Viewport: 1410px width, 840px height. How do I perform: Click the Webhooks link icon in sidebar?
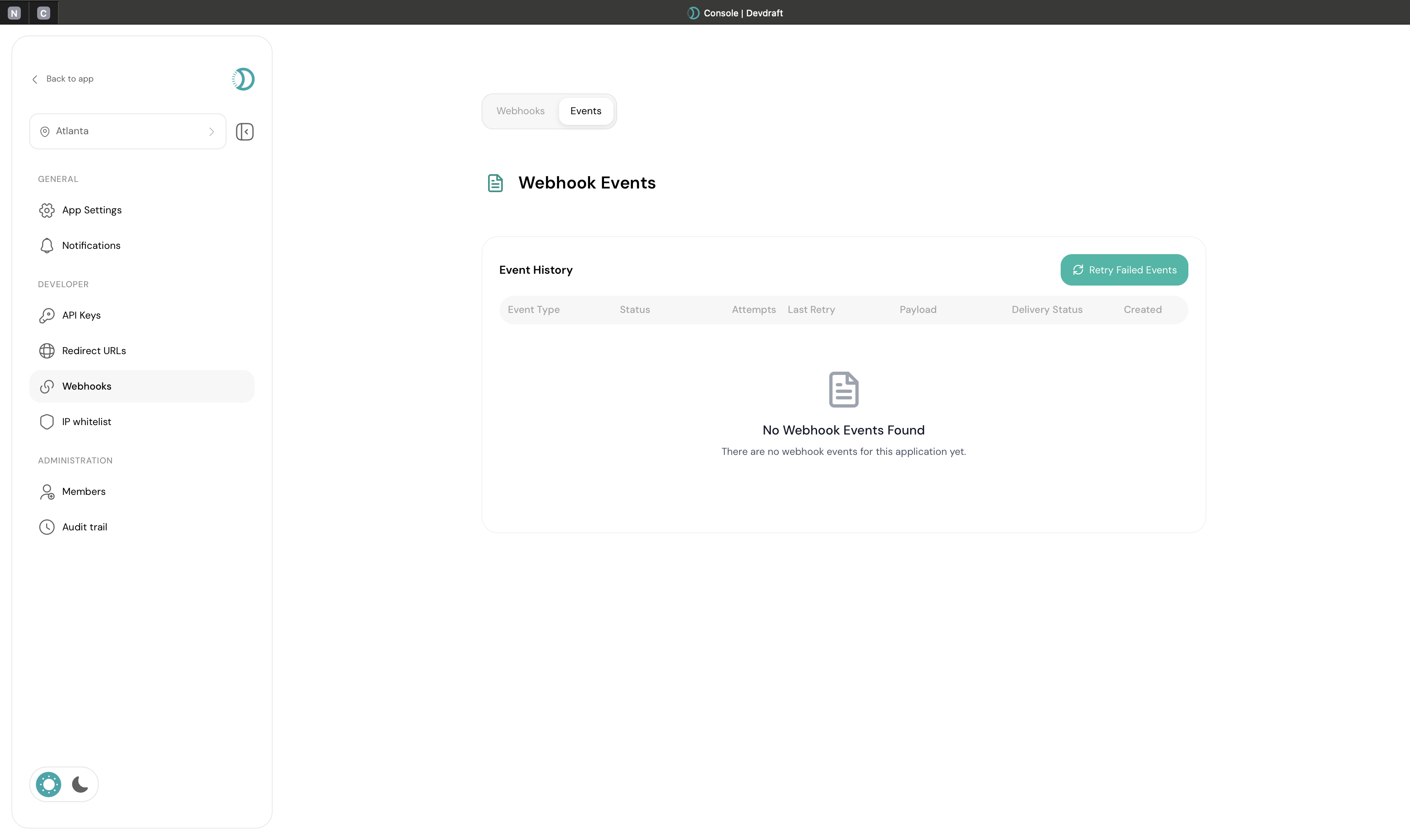[47, 387]
